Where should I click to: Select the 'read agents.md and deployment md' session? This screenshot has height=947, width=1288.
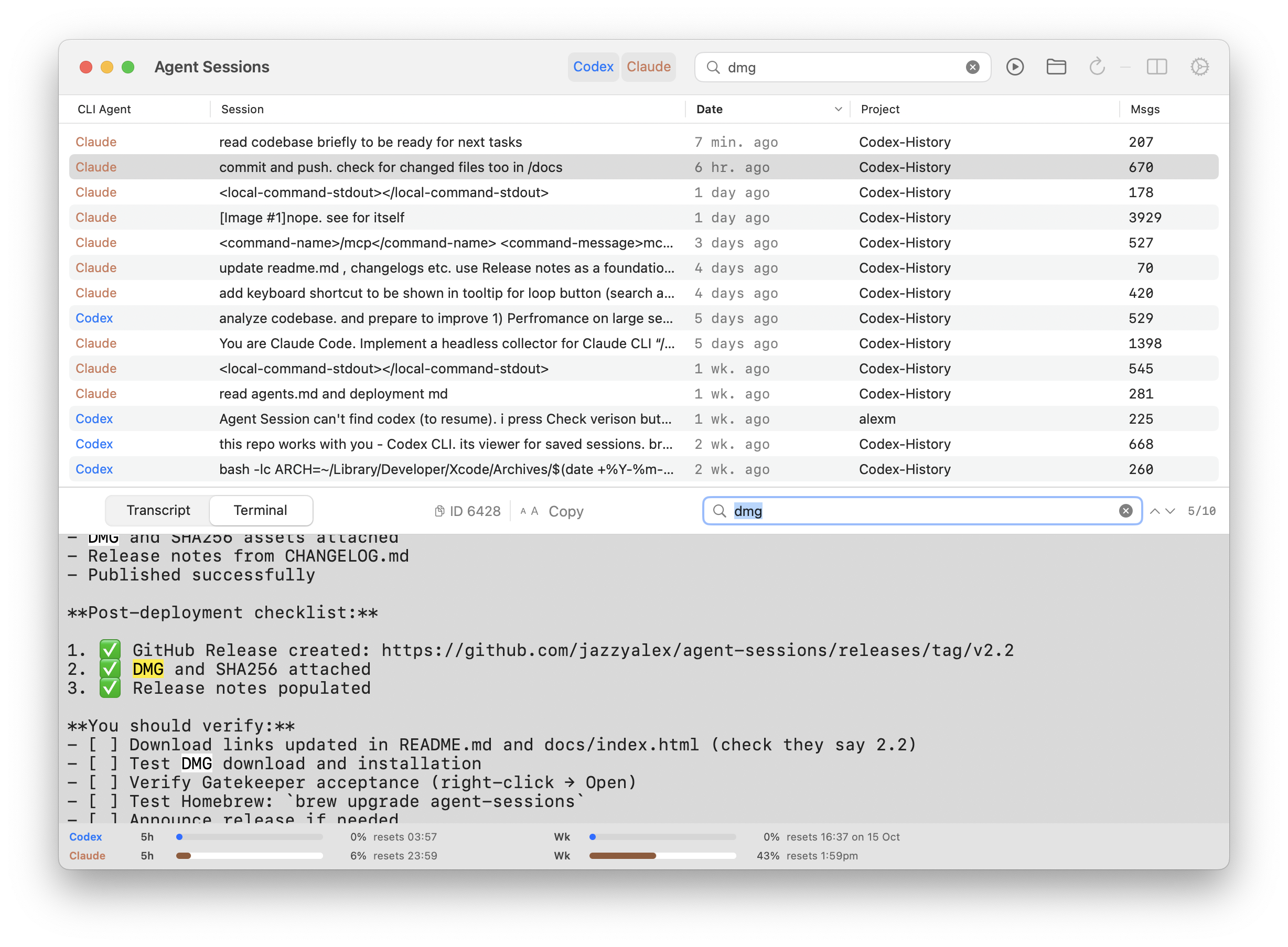point(333,394)
